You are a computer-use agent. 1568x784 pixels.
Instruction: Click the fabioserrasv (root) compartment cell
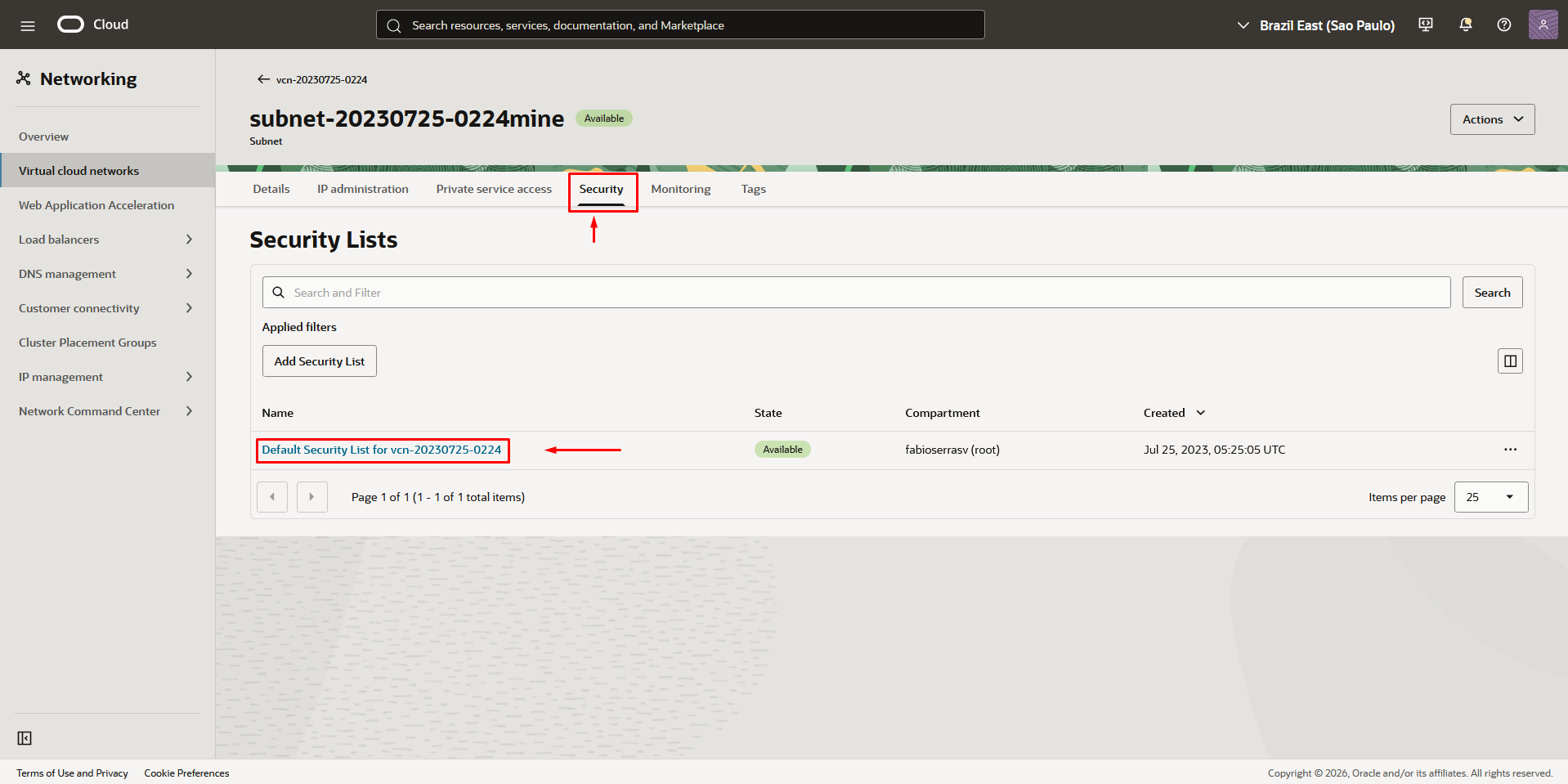point(952,450)
